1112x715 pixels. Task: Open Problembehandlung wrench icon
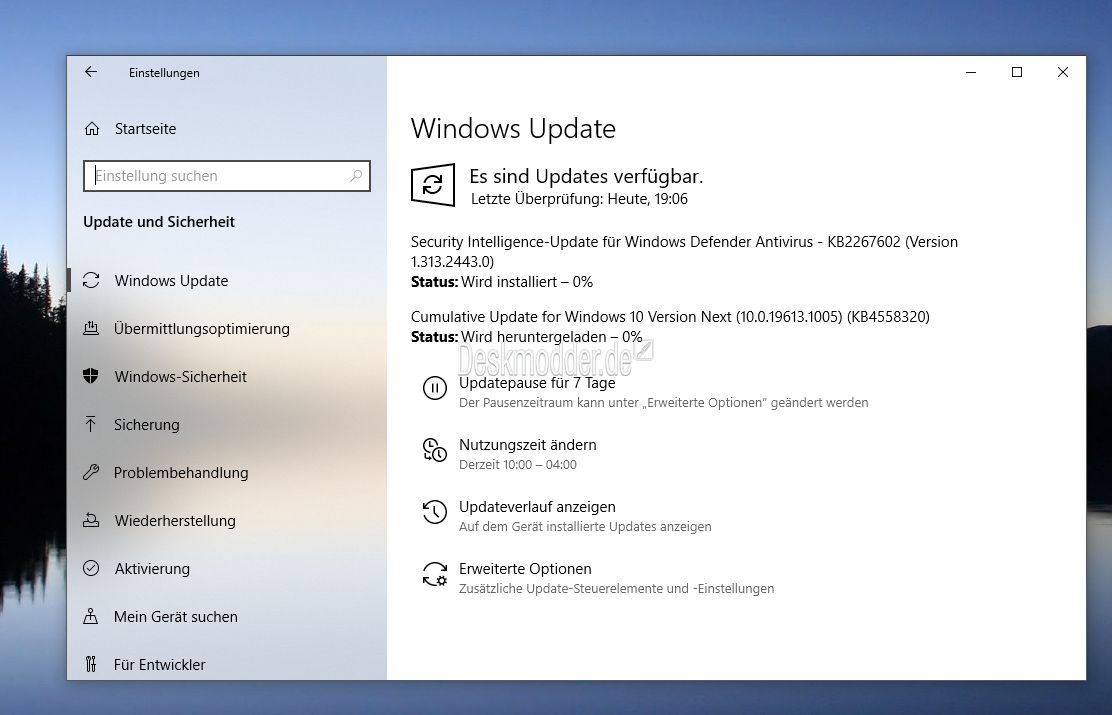[91, 472]
